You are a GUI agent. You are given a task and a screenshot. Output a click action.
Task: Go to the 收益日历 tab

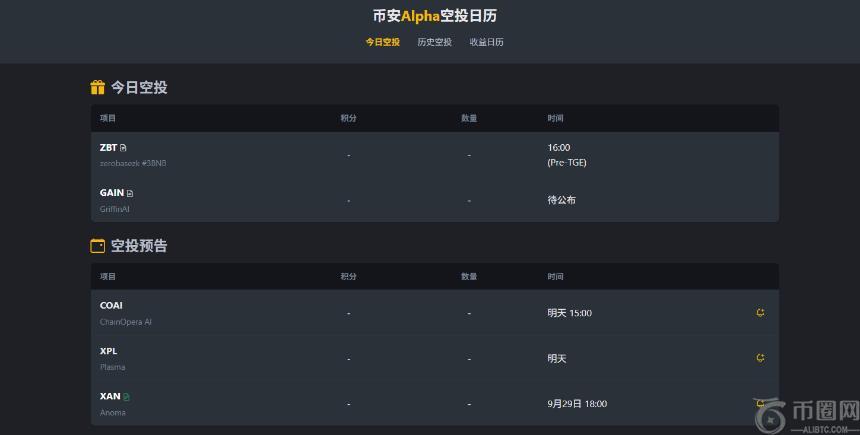[487, 42]
